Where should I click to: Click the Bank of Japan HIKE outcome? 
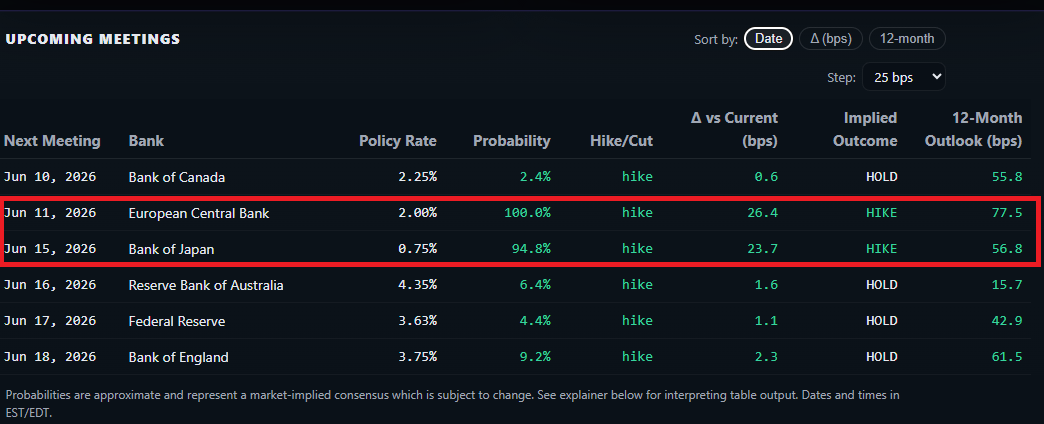point(881,249)
